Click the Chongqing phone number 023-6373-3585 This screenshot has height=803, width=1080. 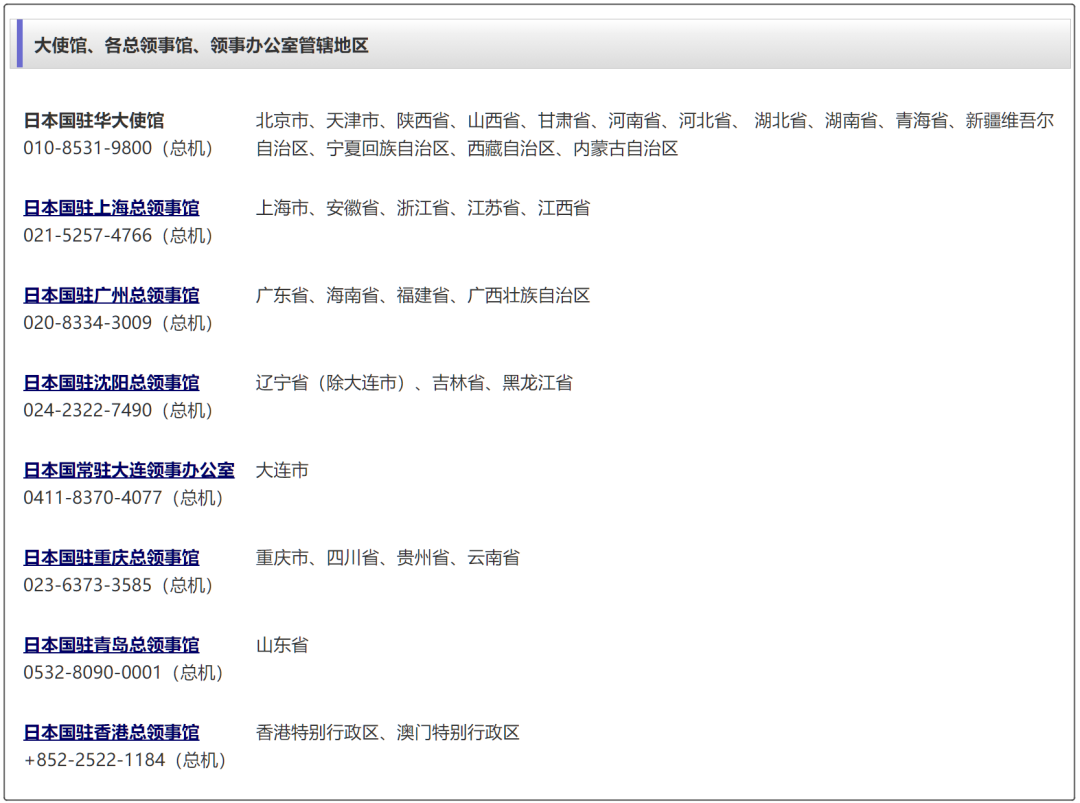[x=88, y=585]
